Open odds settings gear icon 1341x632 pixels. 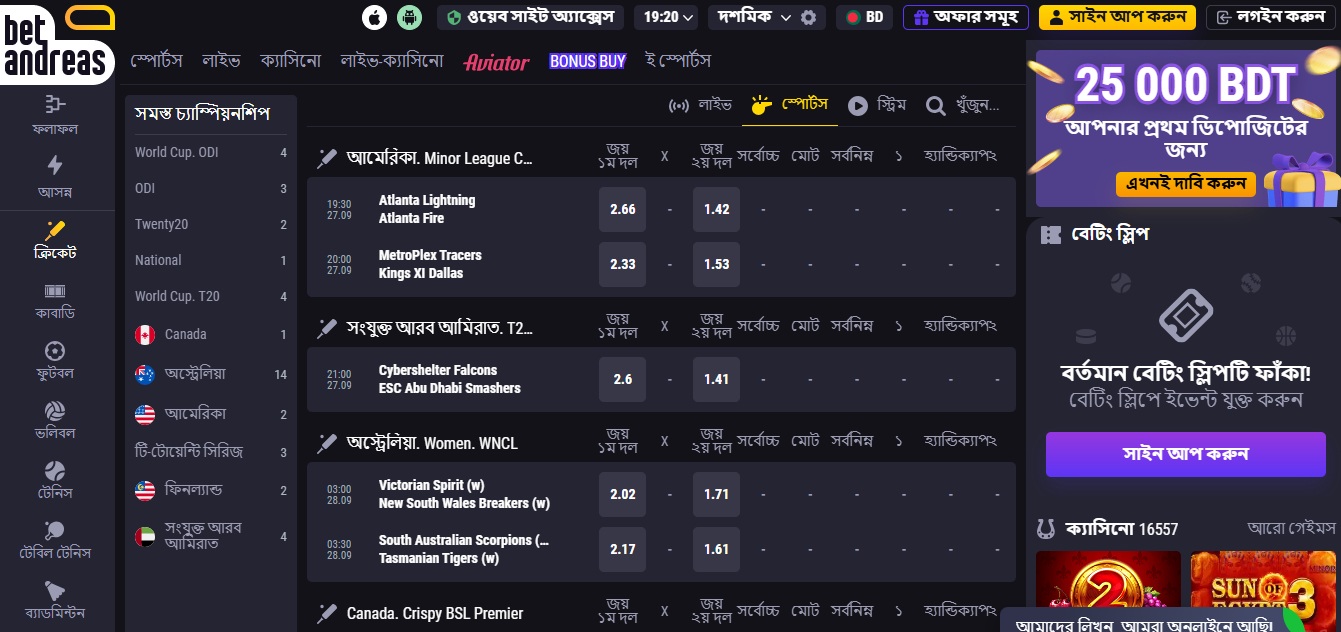(808, 17)
